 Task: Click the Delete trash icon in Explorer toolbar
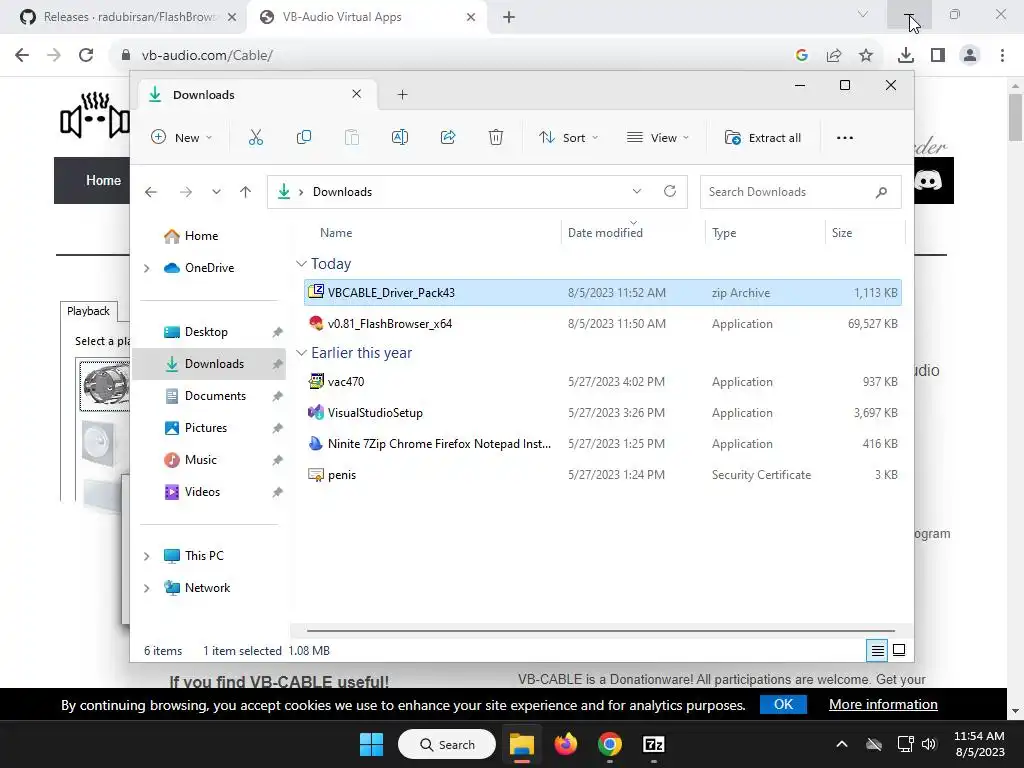tap(496, 137)
